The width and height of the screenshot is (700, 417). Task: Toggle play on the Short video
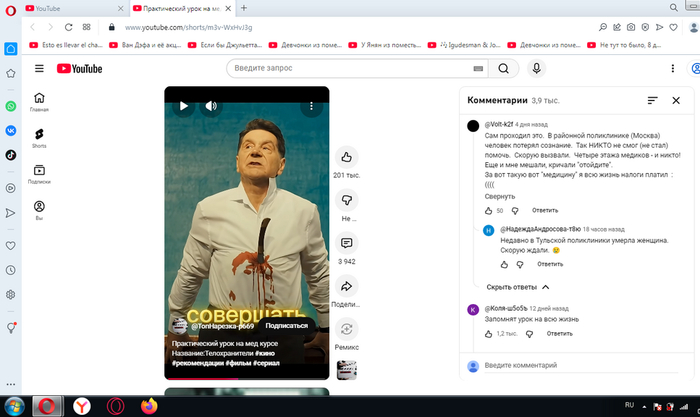[184, 105]
